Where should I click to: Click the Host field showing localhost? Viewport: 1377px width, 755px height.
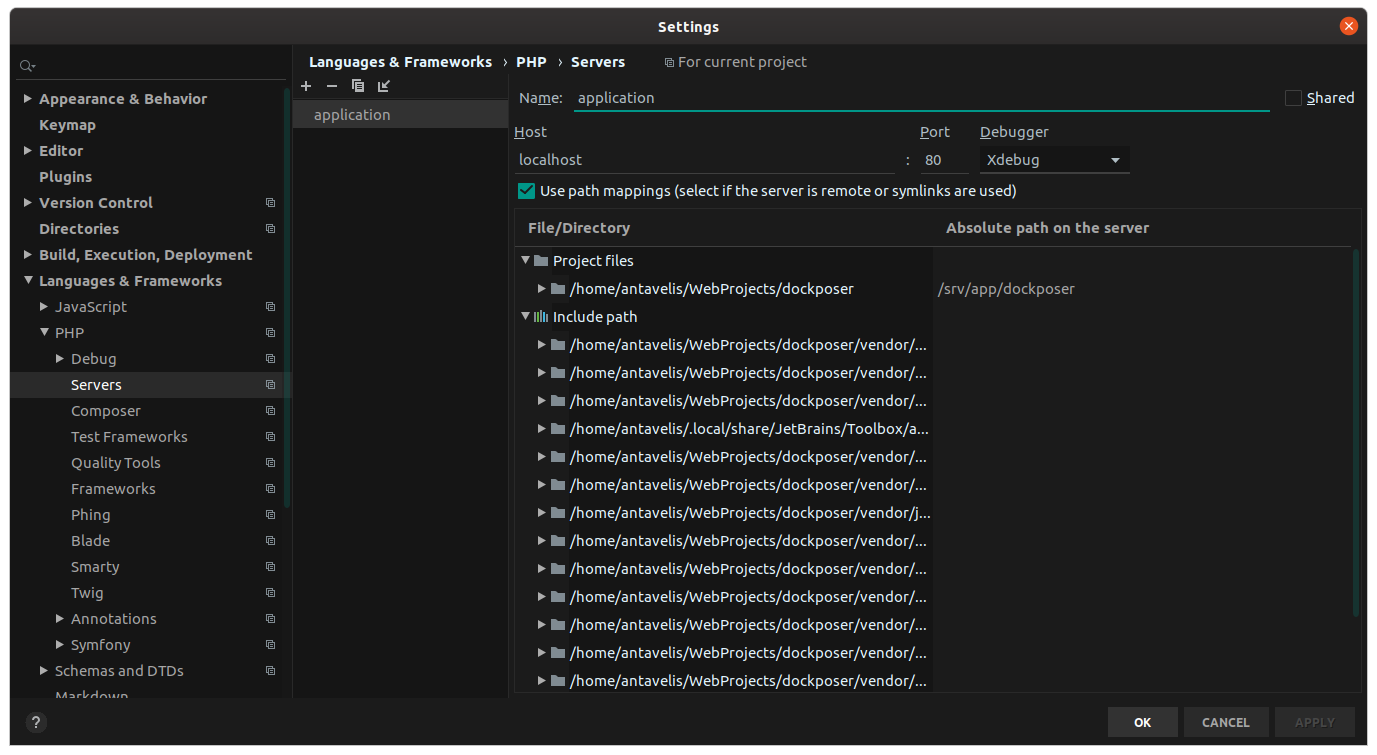704,160
